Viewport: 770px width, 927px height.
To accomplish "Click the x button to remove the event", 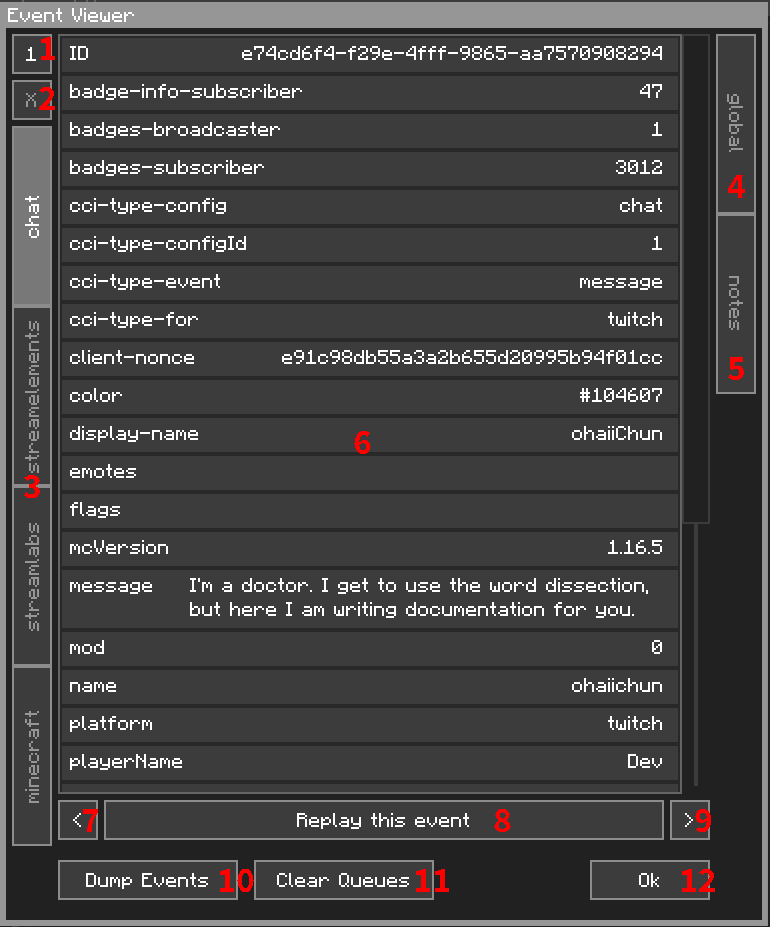I will coord(31,100).
